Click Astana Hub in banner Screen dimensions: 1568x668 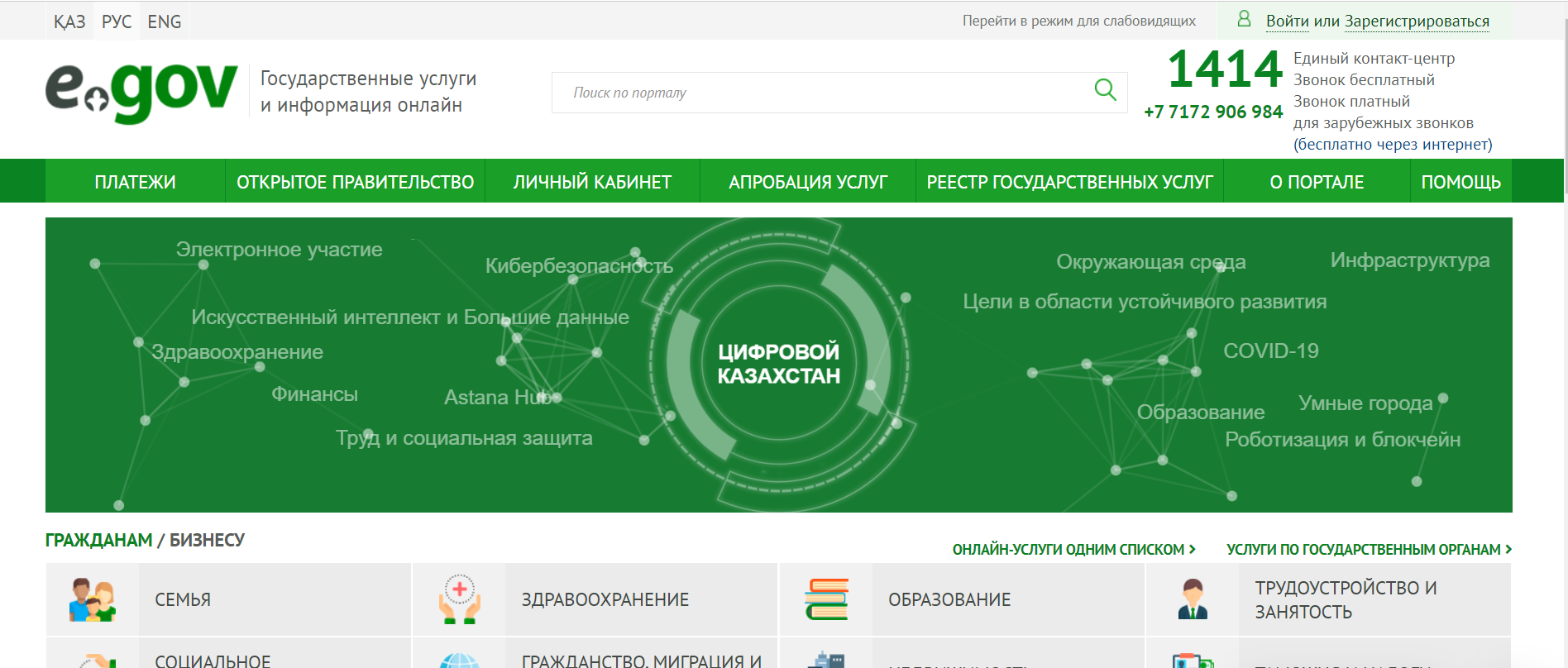point(498,398)
